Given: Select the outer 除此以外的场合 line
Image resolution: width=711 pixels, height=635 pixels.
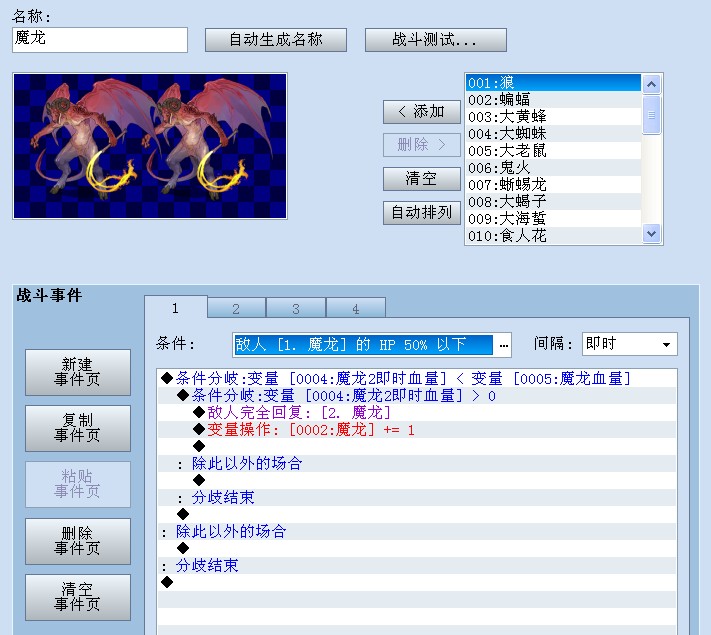Looking at the screenshot, I should click(417, 532).
